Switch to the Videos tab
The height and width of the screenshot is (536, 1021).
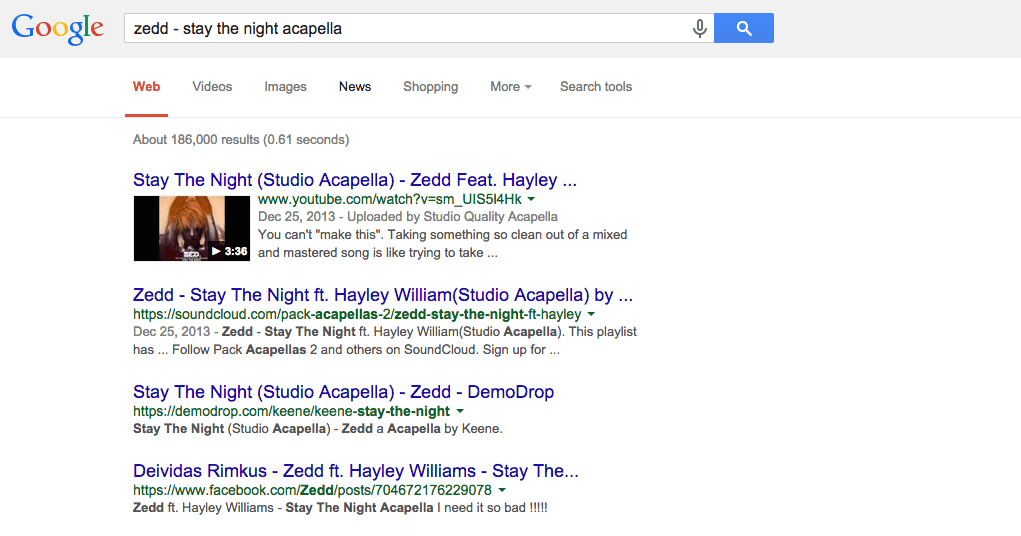(212, 87)
